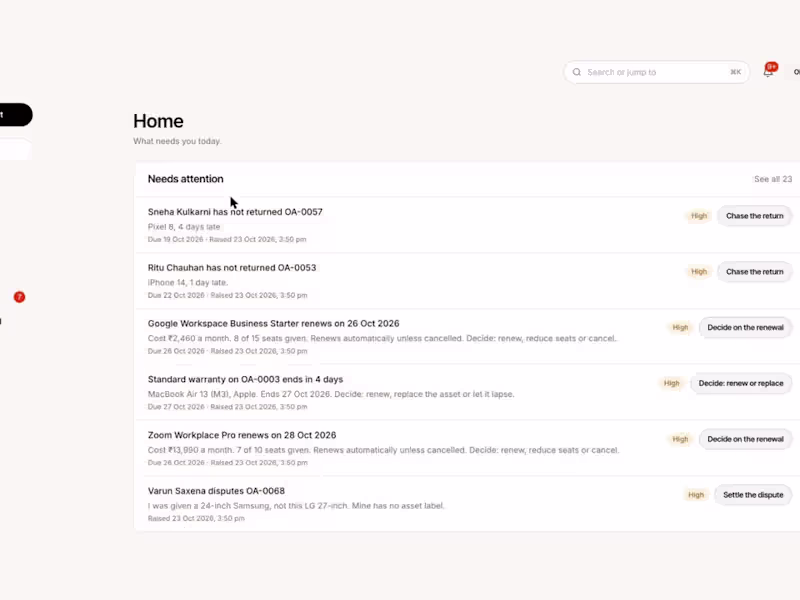The image size is (800, 600).
Task: Click 'Pixel 8, 4 days late' text
Action: (x=184, y=227)
